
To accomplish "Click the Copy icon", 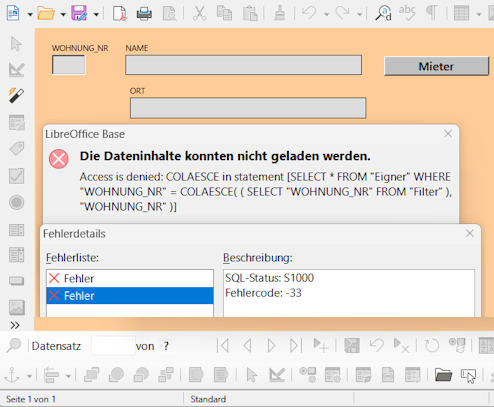I will click(224, 13).
